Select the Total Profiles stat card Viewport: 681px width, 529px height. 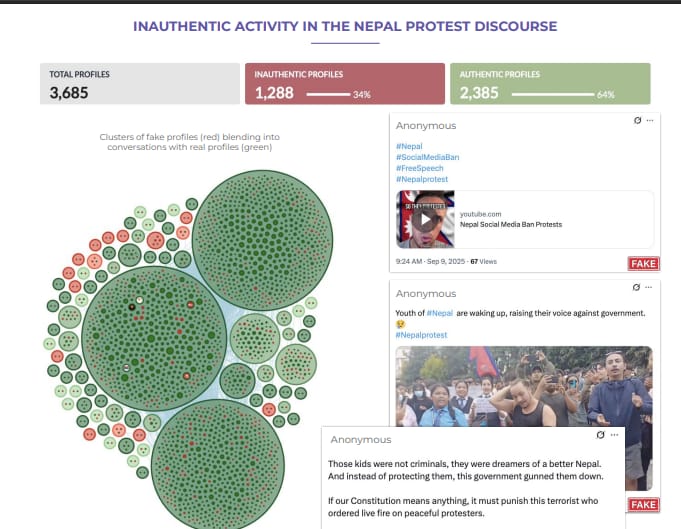[140, 85]
